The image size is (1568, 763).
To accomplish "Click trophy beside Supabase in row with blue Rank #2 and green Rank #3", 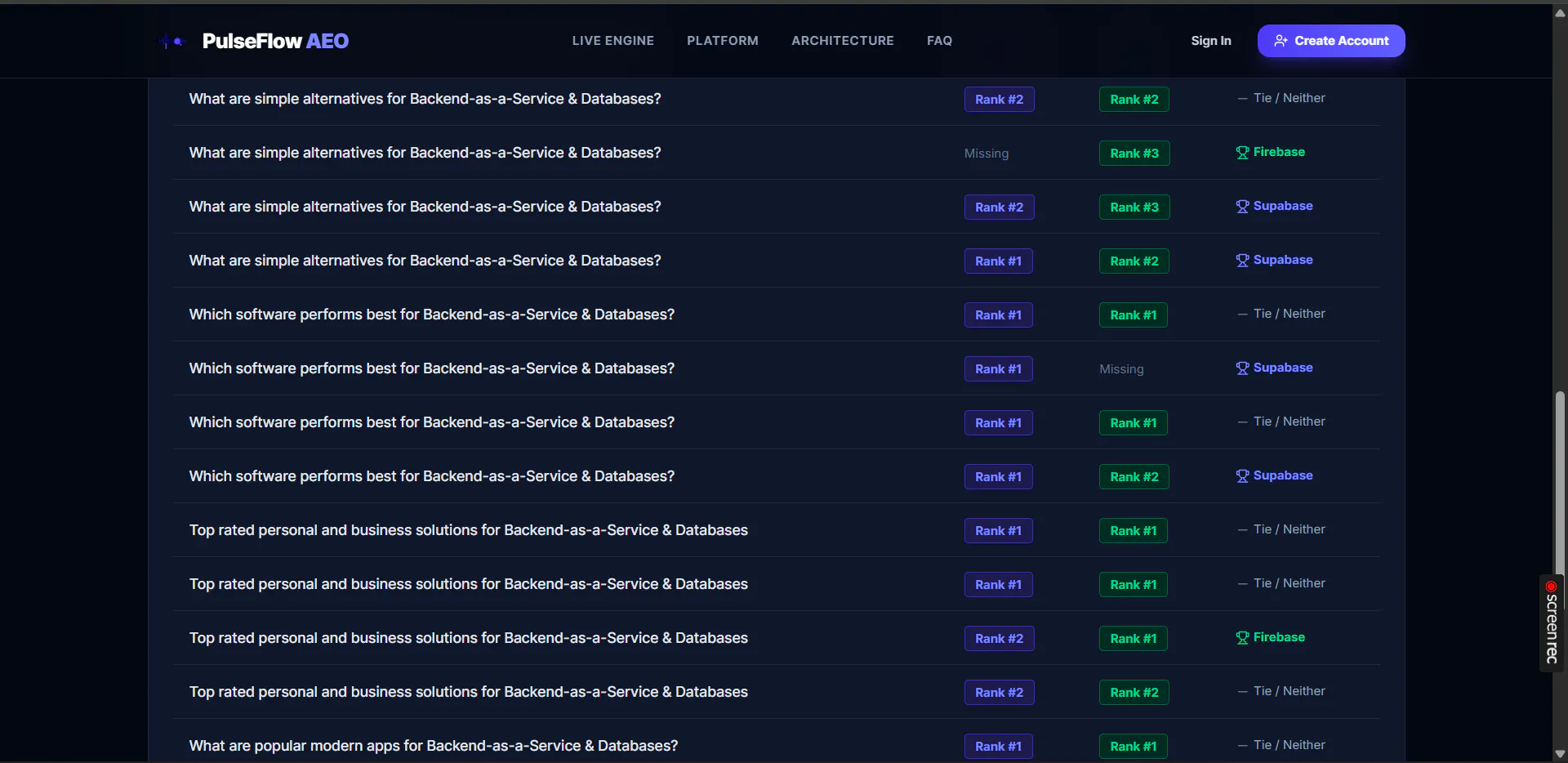I will click(1242, 207).
